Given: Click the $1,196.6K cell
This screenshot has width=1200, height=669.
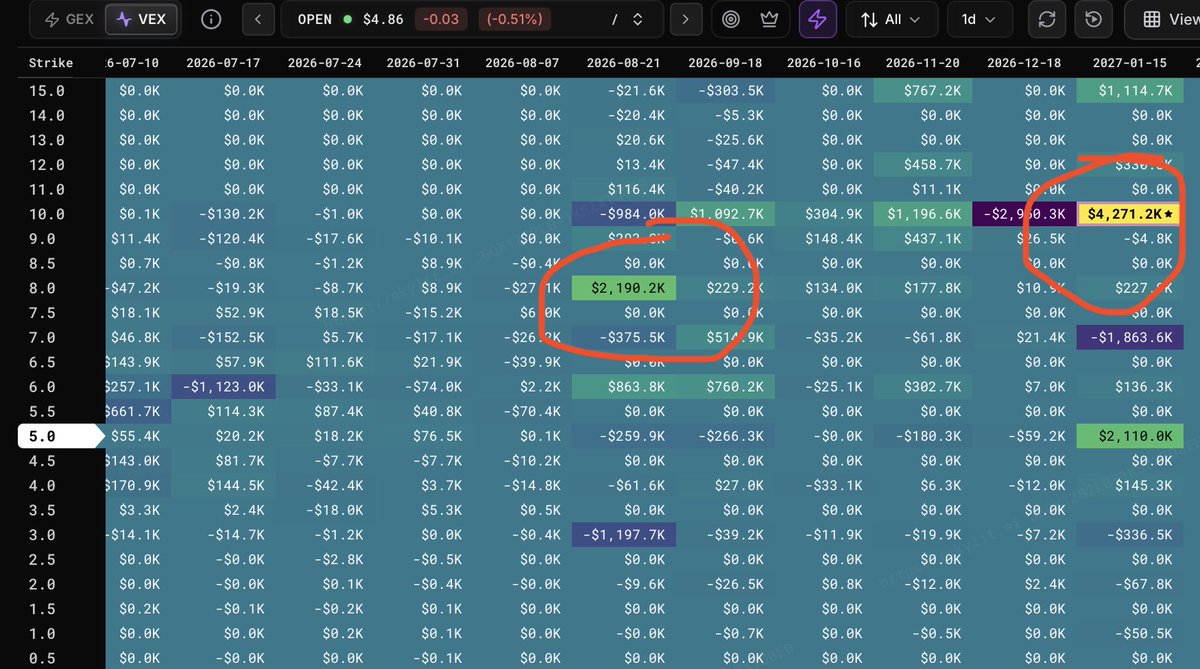Looking at the screenshot, I should tap(925, 214).
